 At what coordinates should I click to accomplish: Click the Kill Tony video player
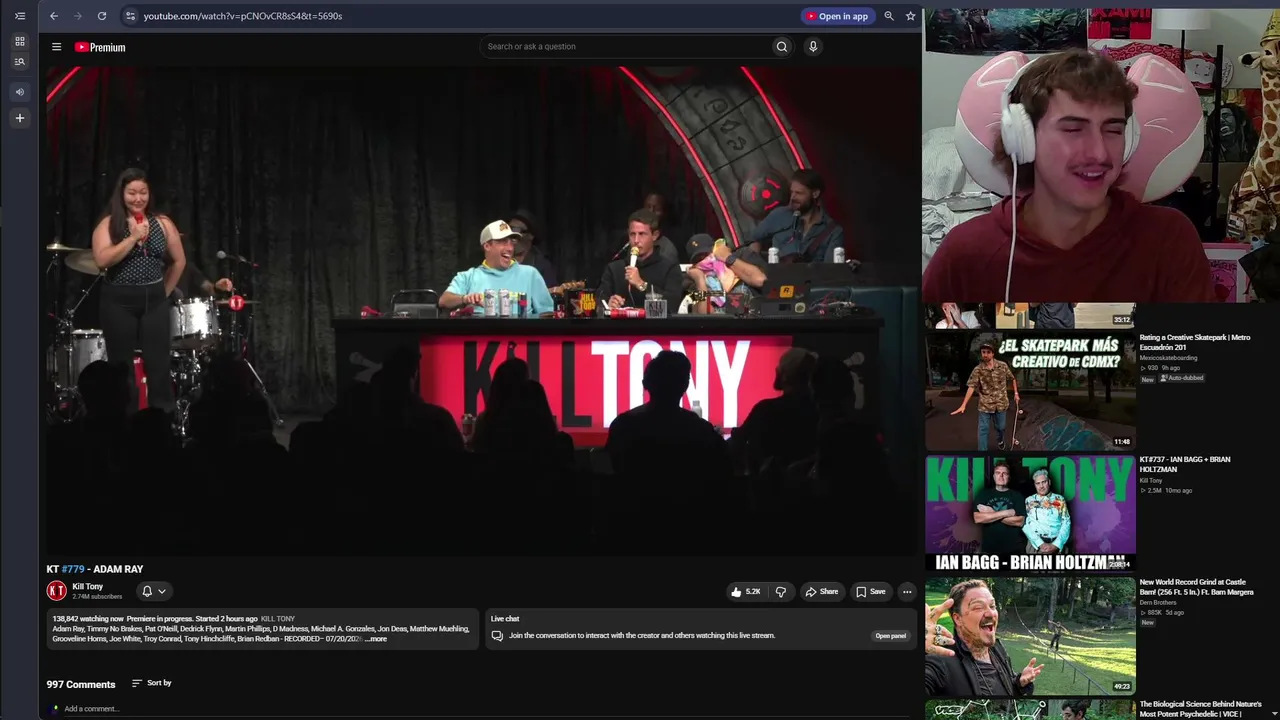click(480, 310)
